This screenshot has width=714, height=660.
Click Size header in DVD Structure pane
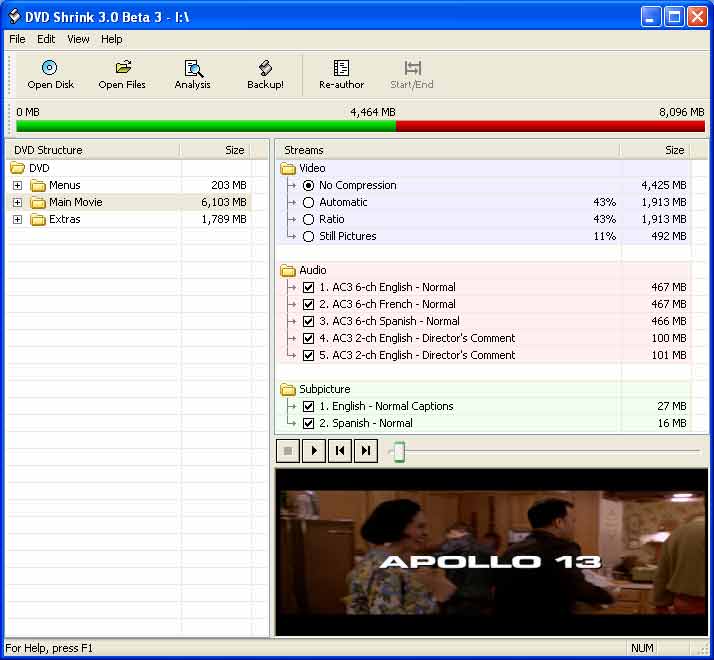(215, 150)
